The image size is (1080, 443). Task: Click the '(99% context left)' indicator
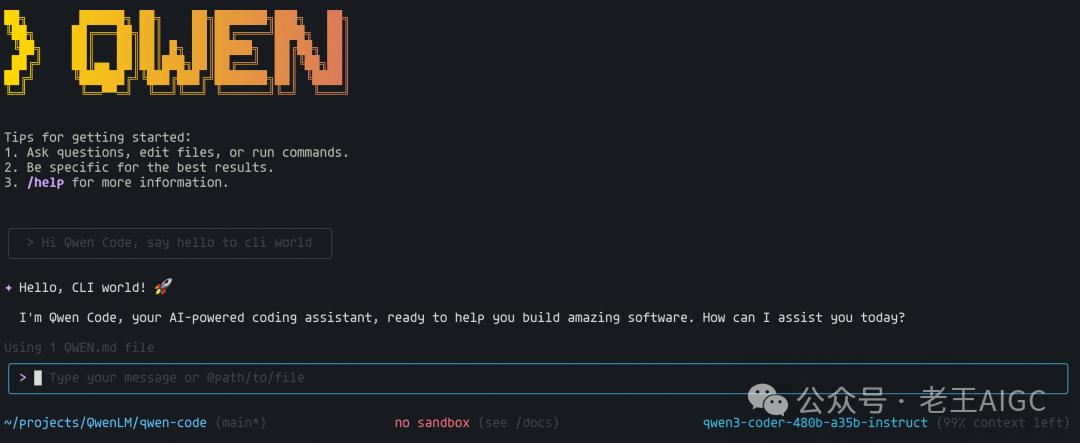(1004, 422)
